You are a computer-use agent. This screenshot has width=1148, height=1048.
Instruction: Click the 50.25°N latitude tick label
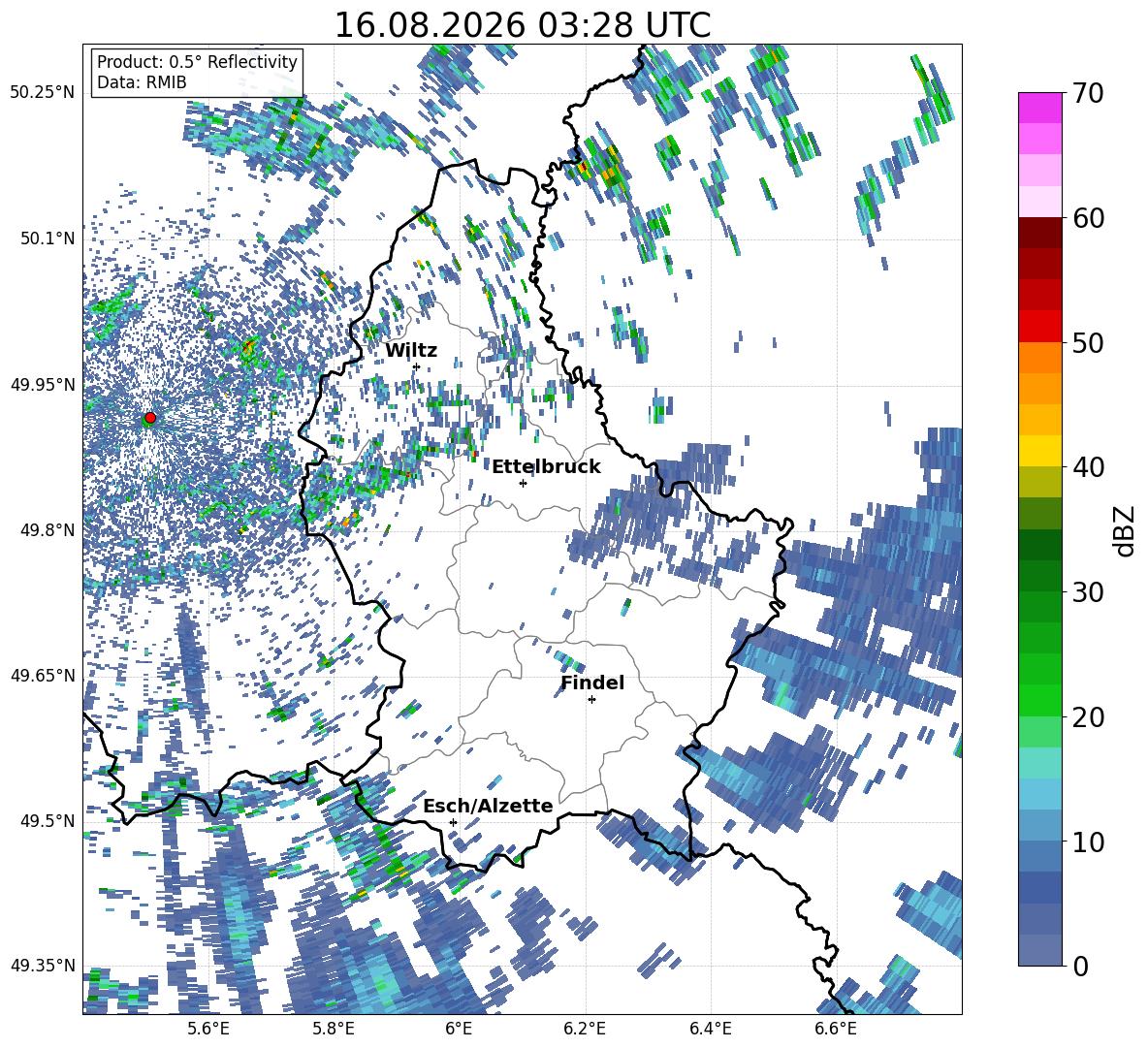(x=42, y=93)
